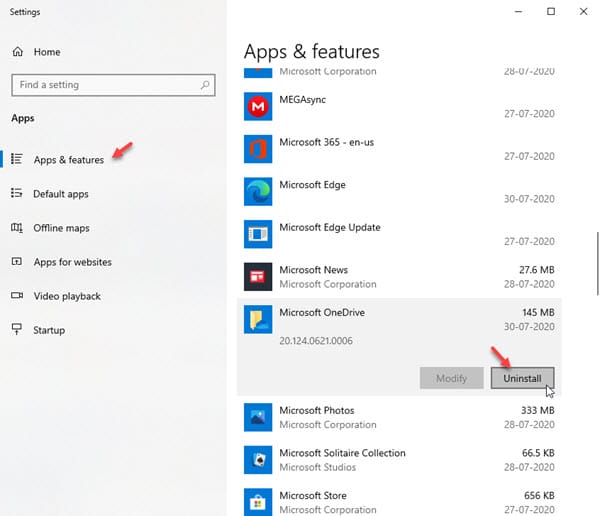Select the Microsoft Edge Update entry
The width and height of the screenshot is (600, 516).
click(x=399, y=234)
